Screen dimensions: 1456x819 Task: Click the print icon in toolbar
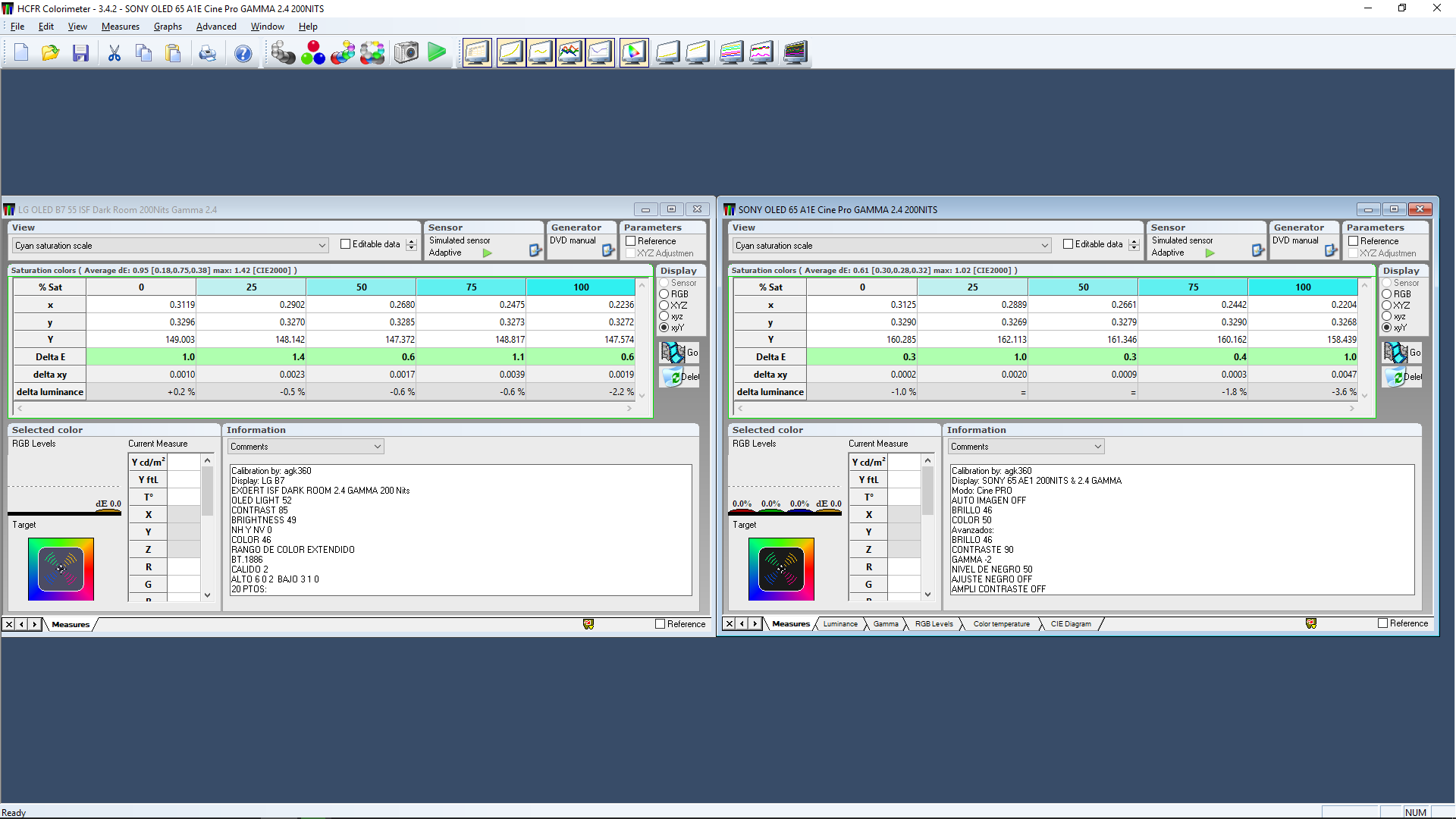click(207, 53)
